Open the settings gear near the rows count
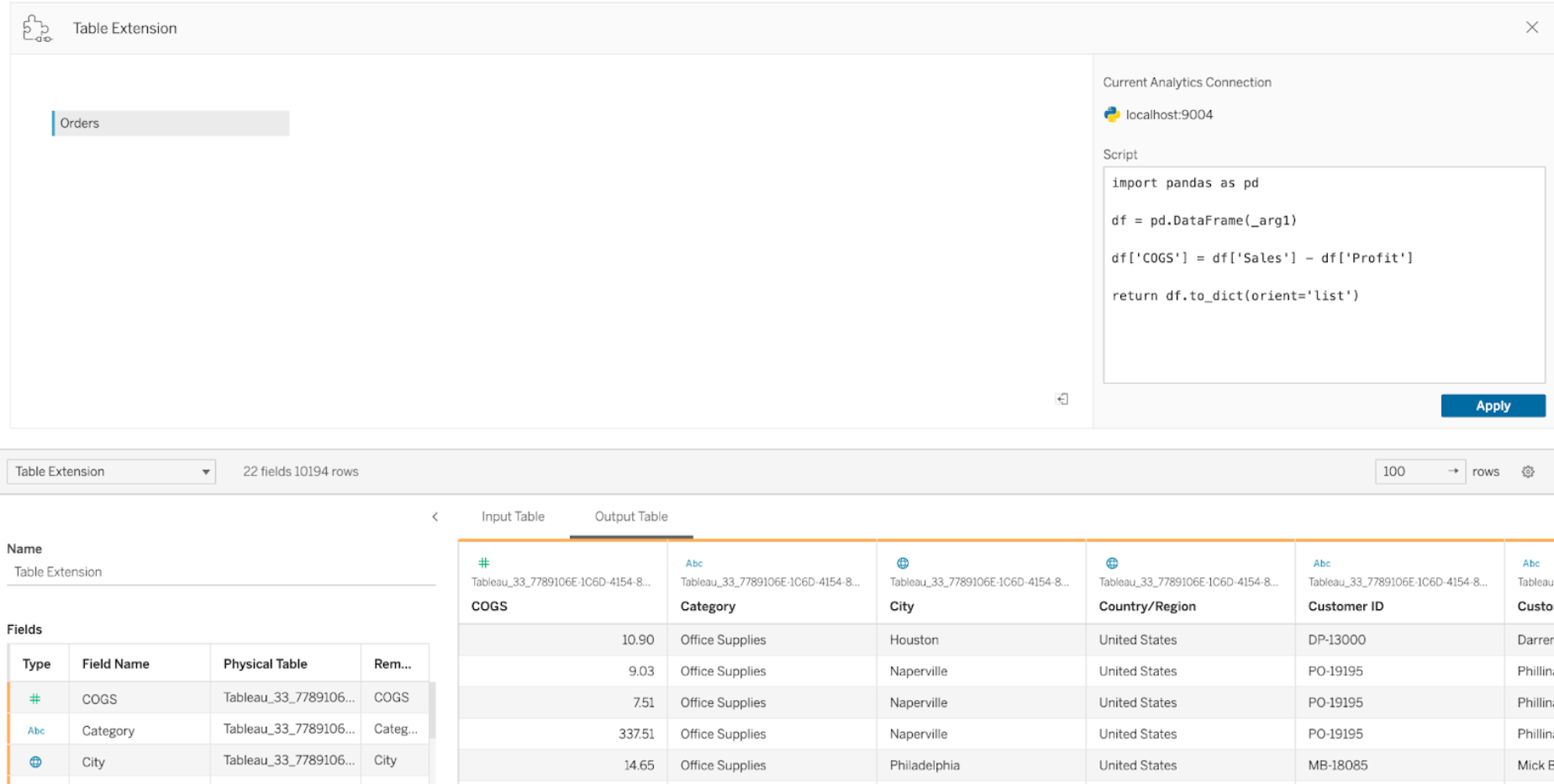This screenshot has height=784, width=1554. point(1527,471)
